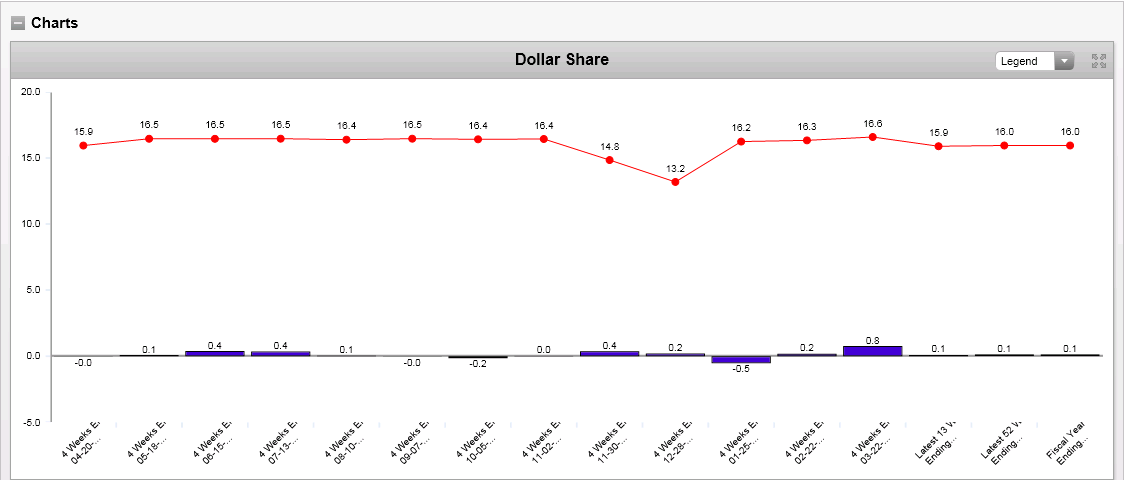Screen dimensions: 1126x480
Task: Click the 16.2 data point marker
Action: tap(741, 142)
